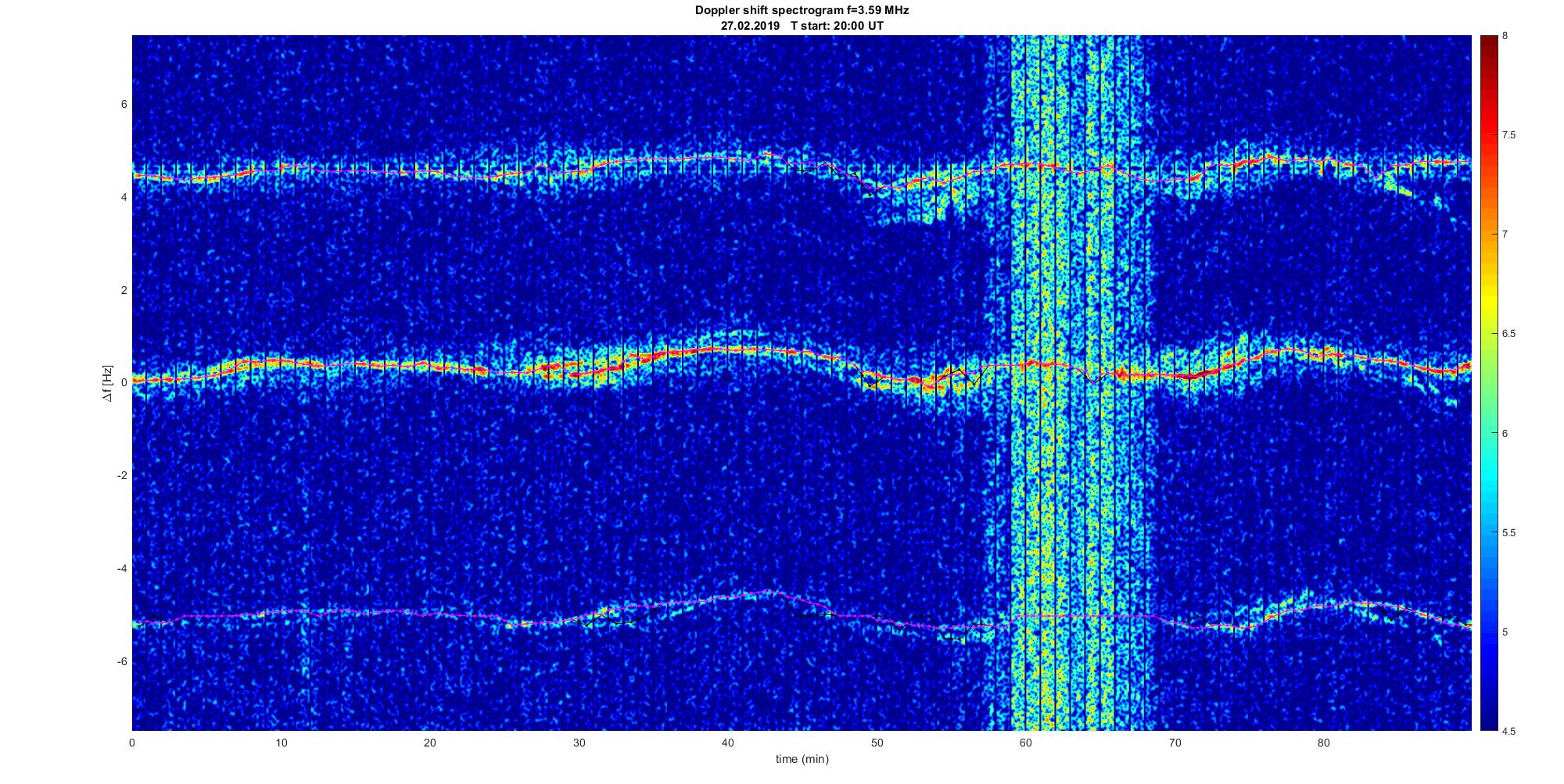Click the x-axis tick label '10'

(281, 742)
